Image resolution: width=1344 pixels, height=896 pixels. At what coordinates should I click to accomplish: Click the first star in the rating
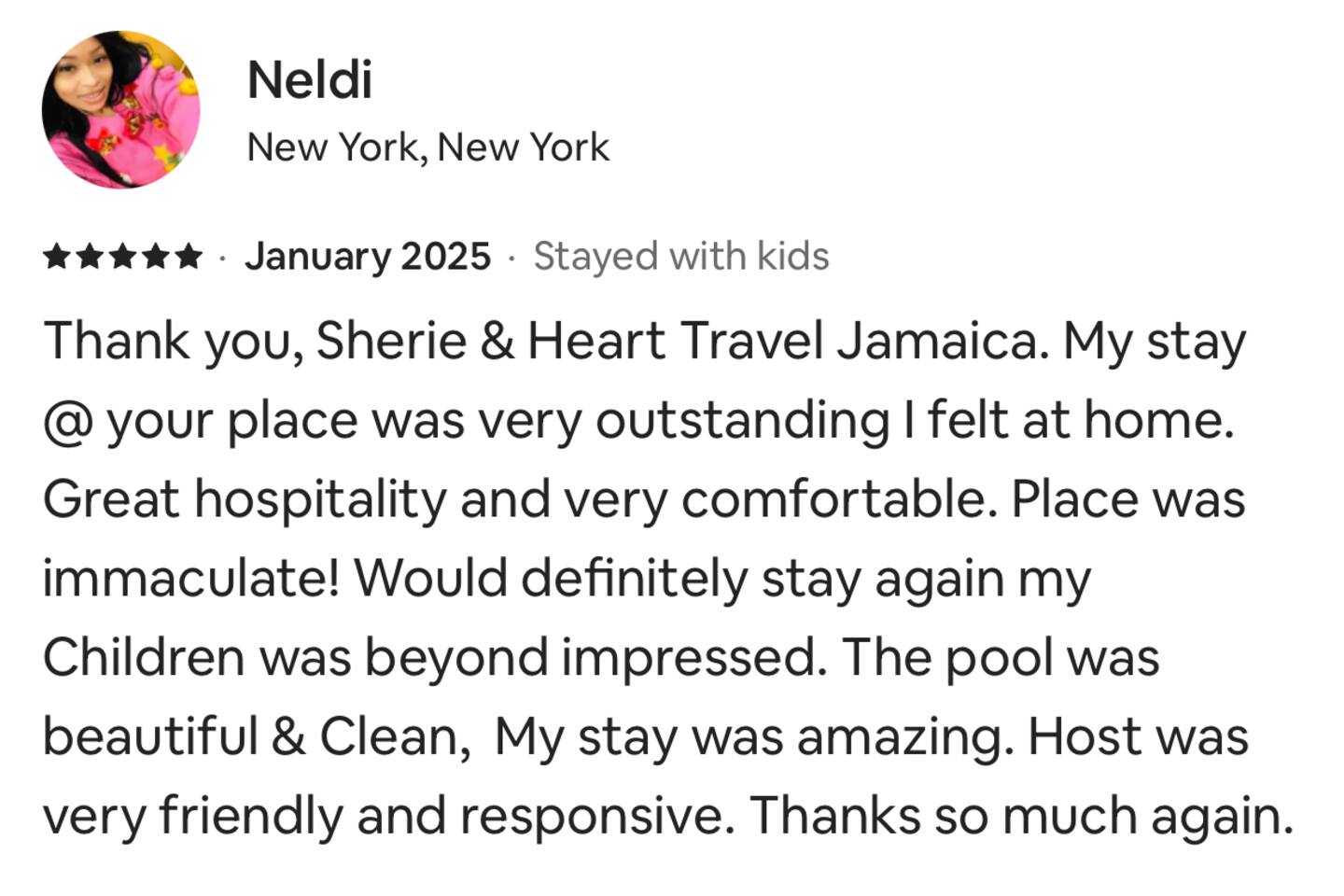57,257
